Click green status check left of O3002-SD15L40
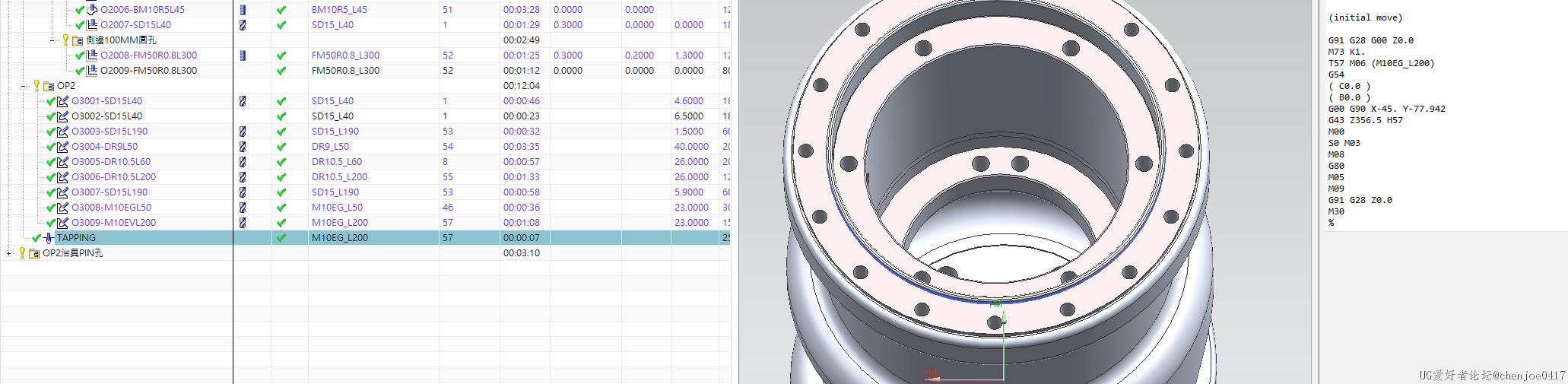Screen dimensions: 1568x384 coord(51,116)
